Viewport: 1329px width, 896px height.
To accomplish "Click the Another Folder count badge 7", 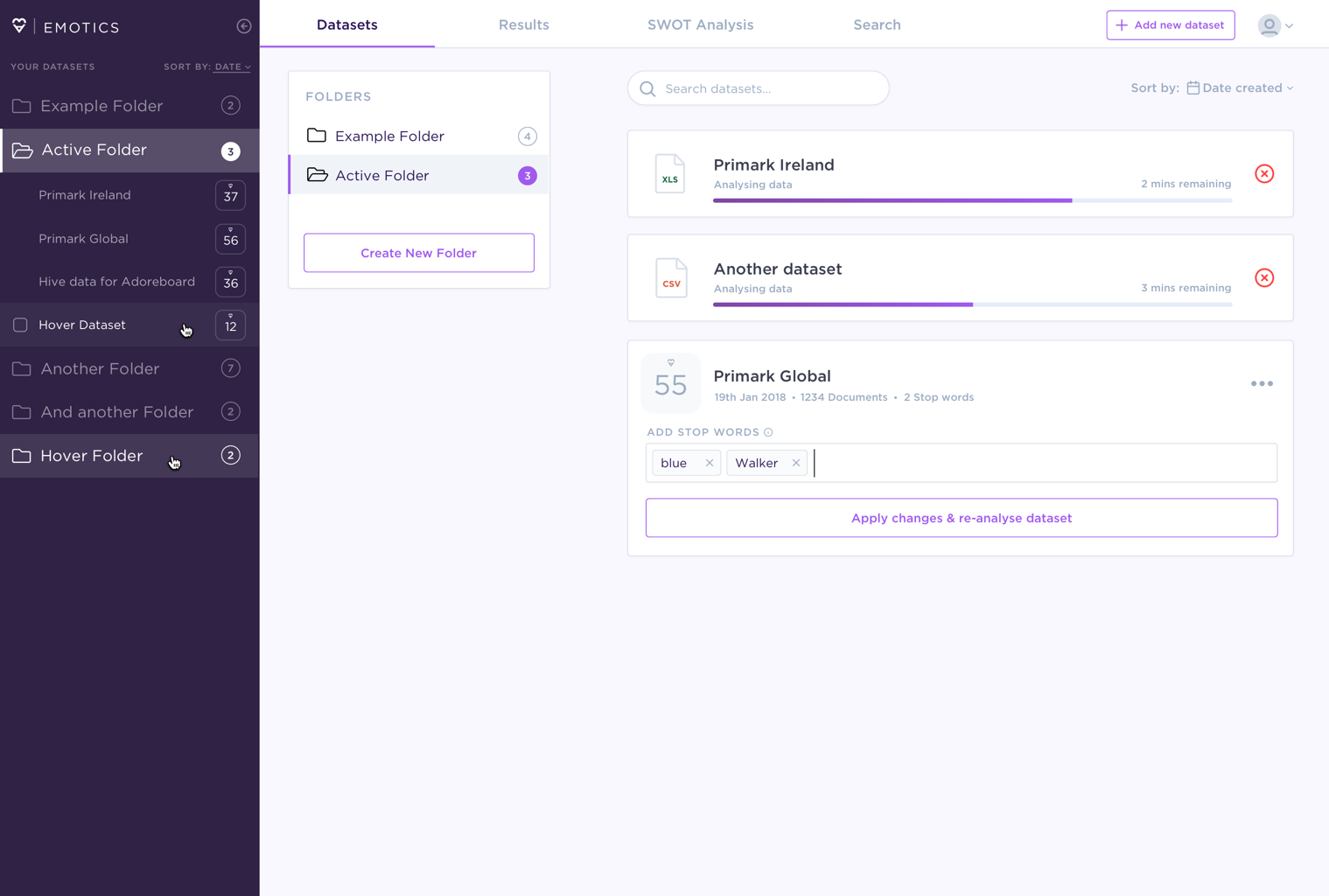I will [231, 368].
